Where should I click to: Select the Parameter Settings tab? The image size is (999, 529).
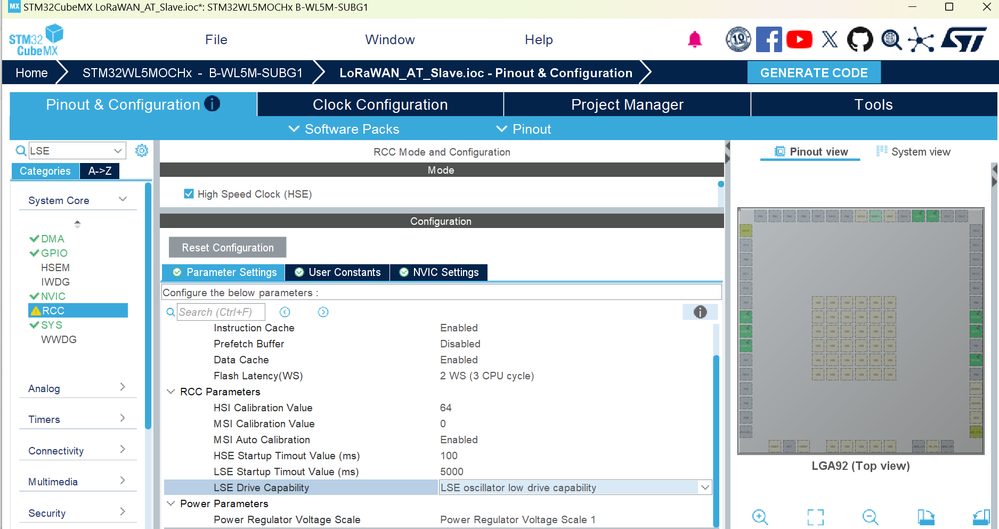point(224,272)
